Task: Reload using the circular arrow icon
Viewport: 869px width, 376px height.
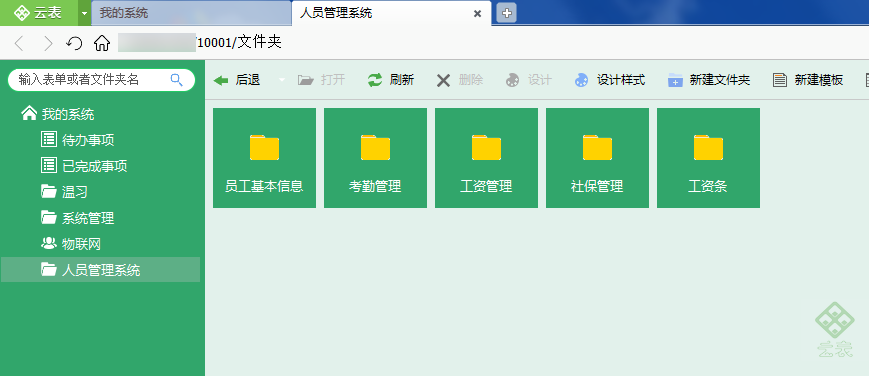Action: (x=74, y=43)
